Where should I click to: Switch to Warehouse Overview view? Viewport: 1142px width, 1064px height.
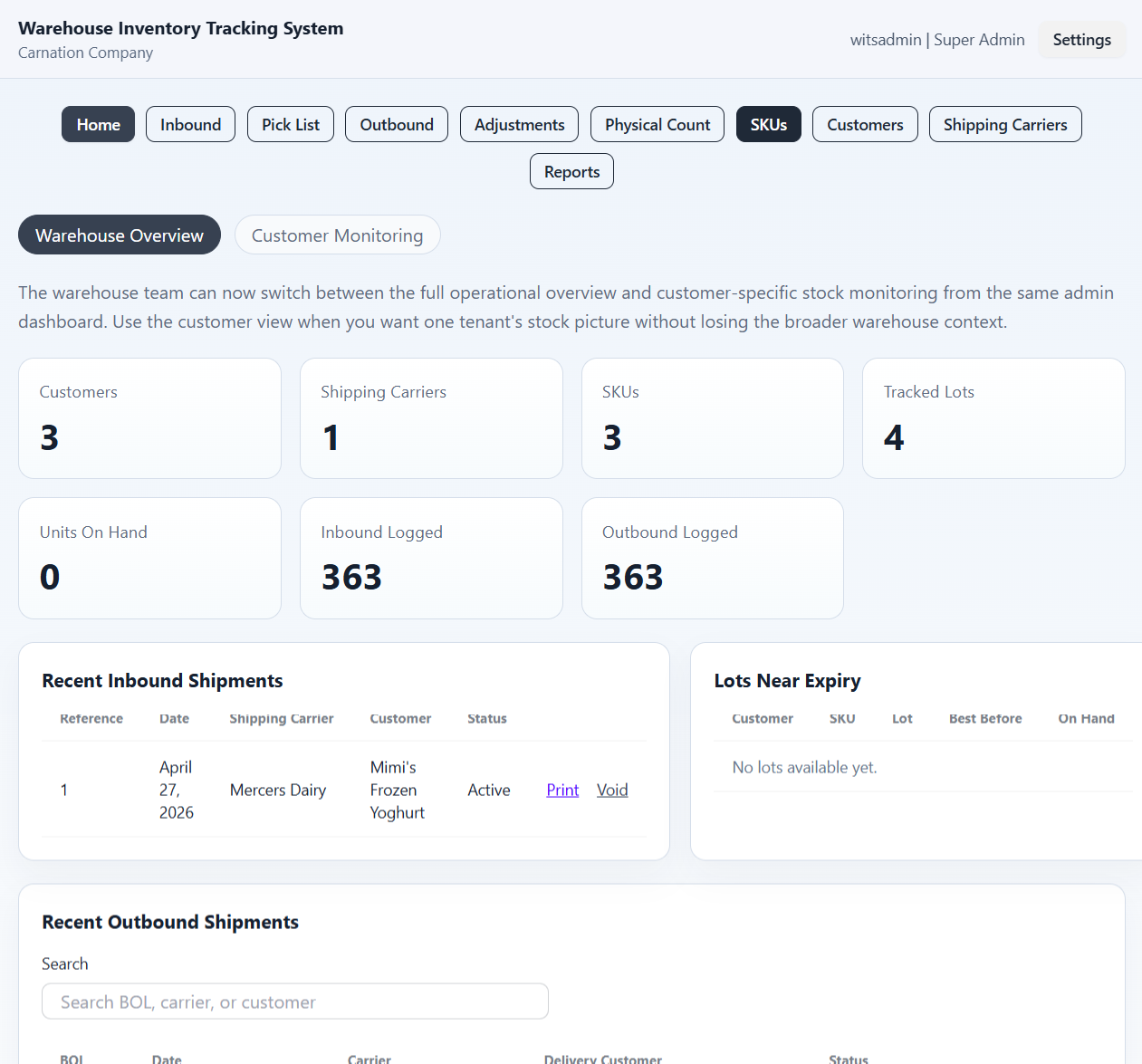120,235
